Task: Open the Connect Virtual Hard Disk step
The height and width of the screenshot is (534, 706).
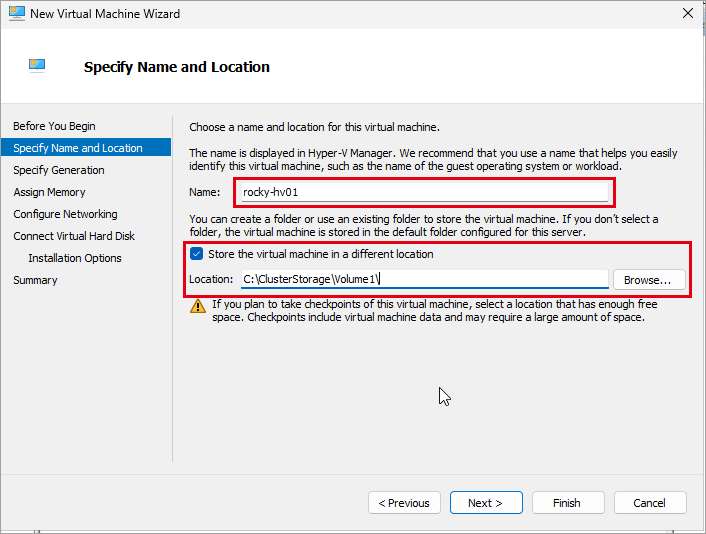Action: click(74, 236)
